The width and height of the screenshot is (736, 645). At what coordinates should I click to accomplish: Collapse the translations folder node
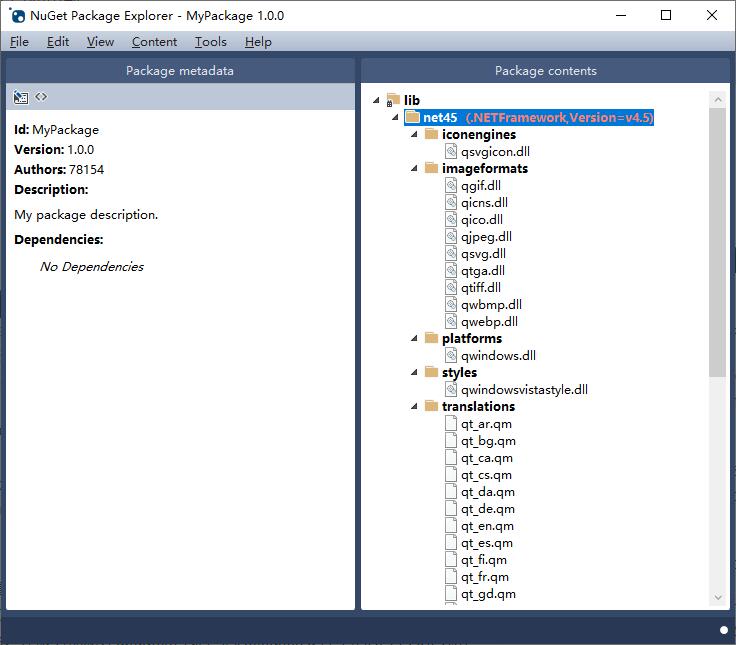point(414,406)
